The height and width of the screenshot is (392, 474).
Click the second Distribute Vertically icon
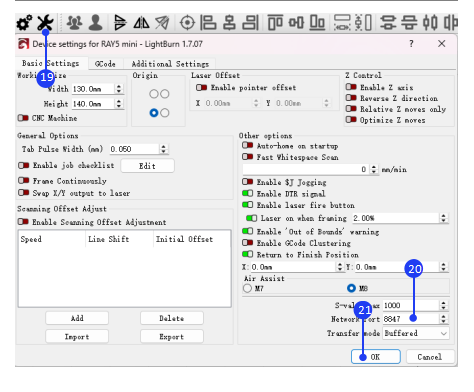409,23
